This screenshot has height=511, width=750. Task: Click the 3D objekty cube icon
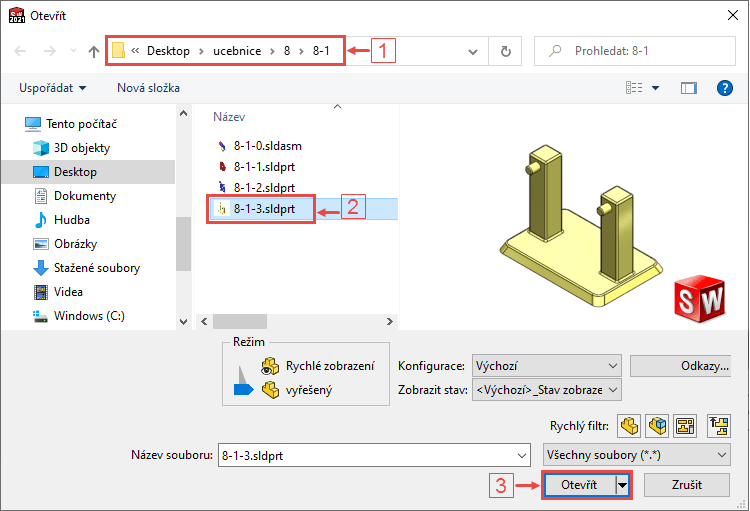[41, 148]
